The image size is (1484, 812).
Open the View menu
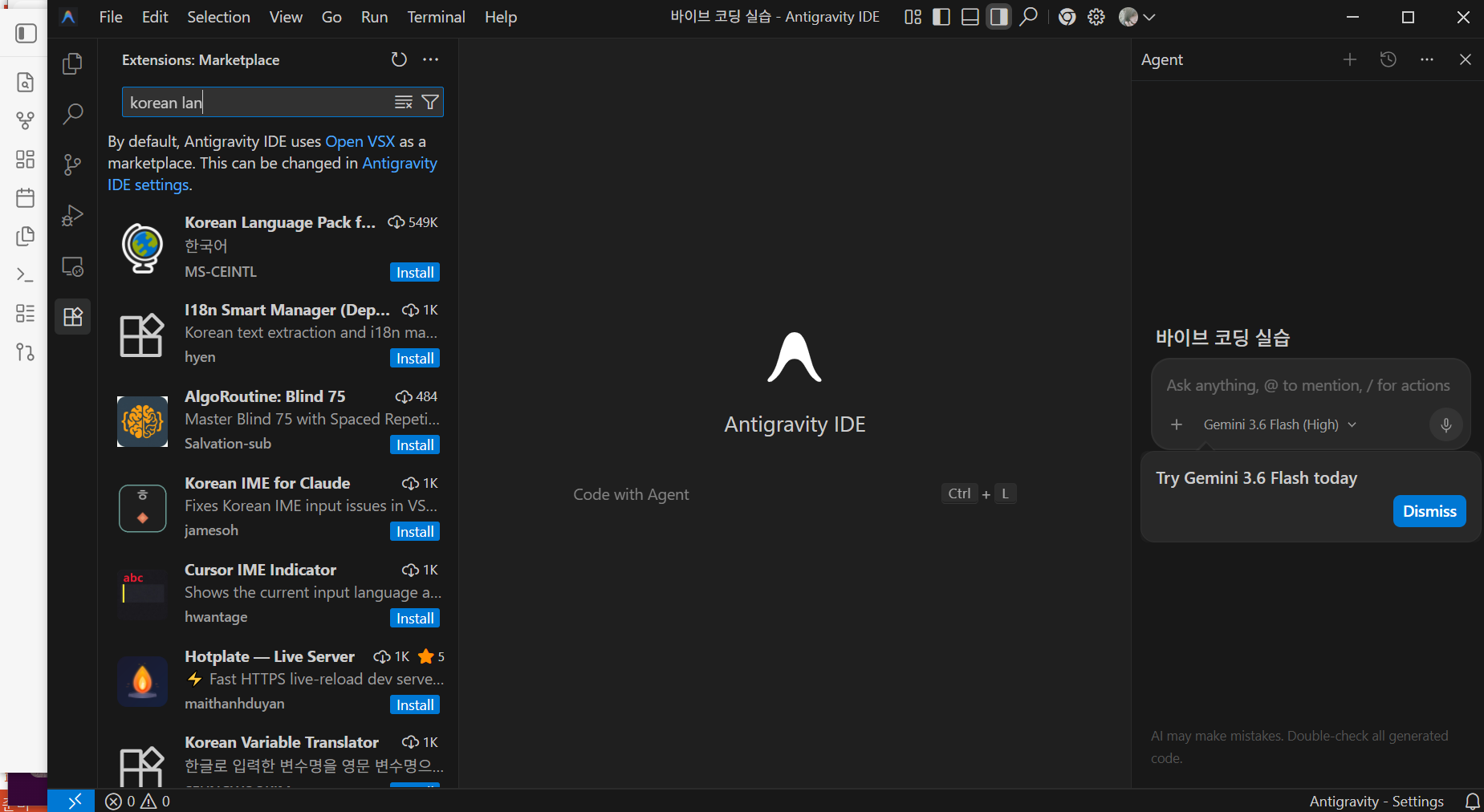pos(286,17)
